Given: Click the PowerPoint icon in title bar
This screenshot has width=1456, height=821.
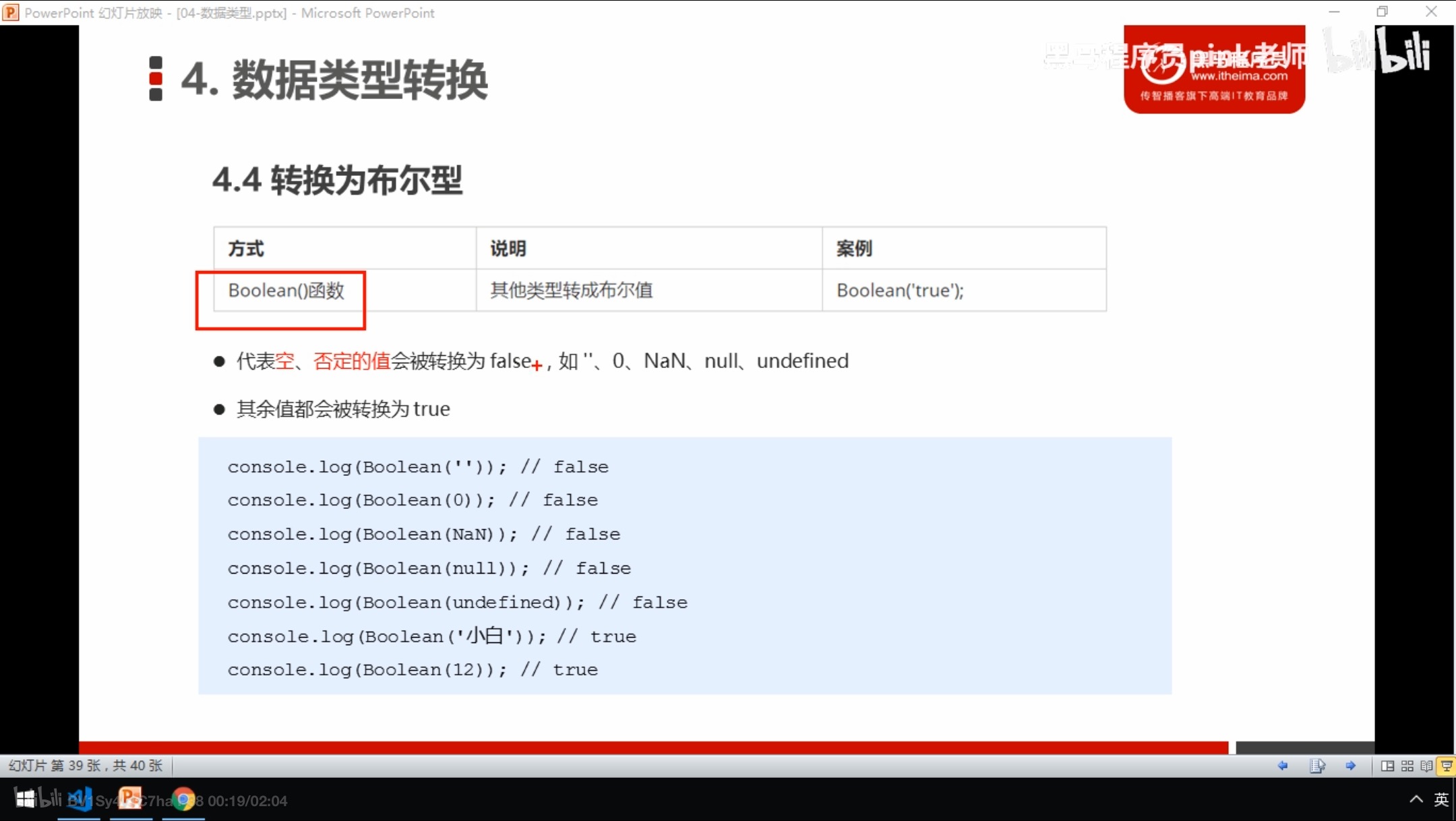Looking at the screenshot, I should [x=11, y=13].
